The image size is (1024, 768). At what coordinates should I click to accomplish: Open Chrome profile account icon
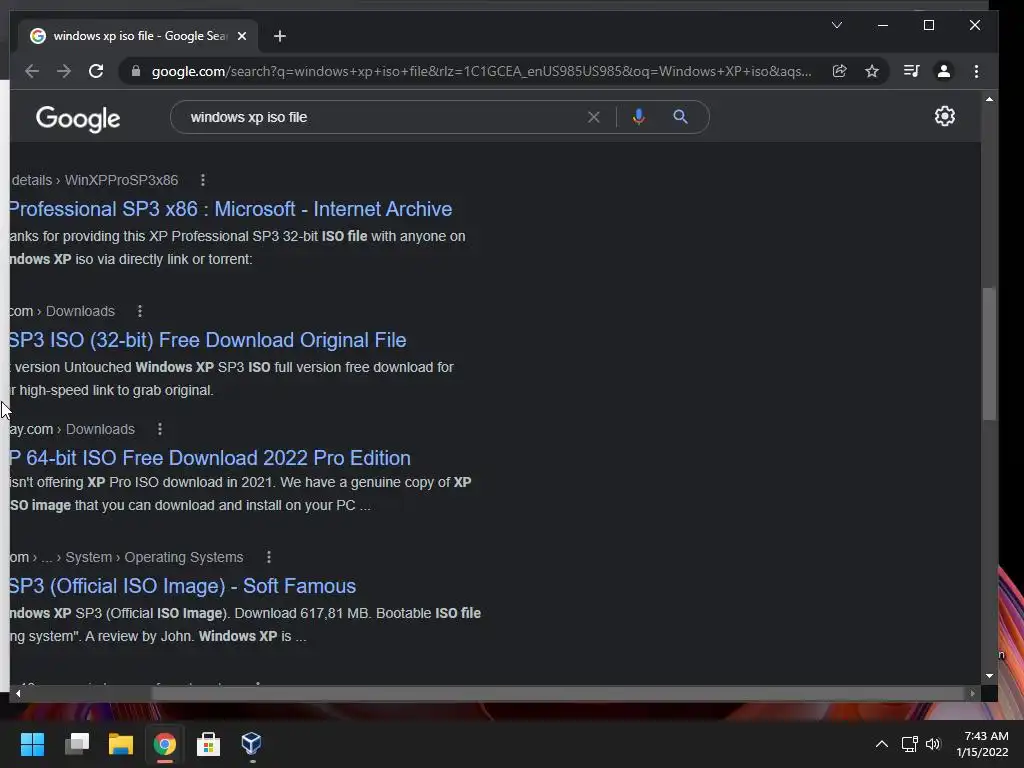[x=944, y=71]
